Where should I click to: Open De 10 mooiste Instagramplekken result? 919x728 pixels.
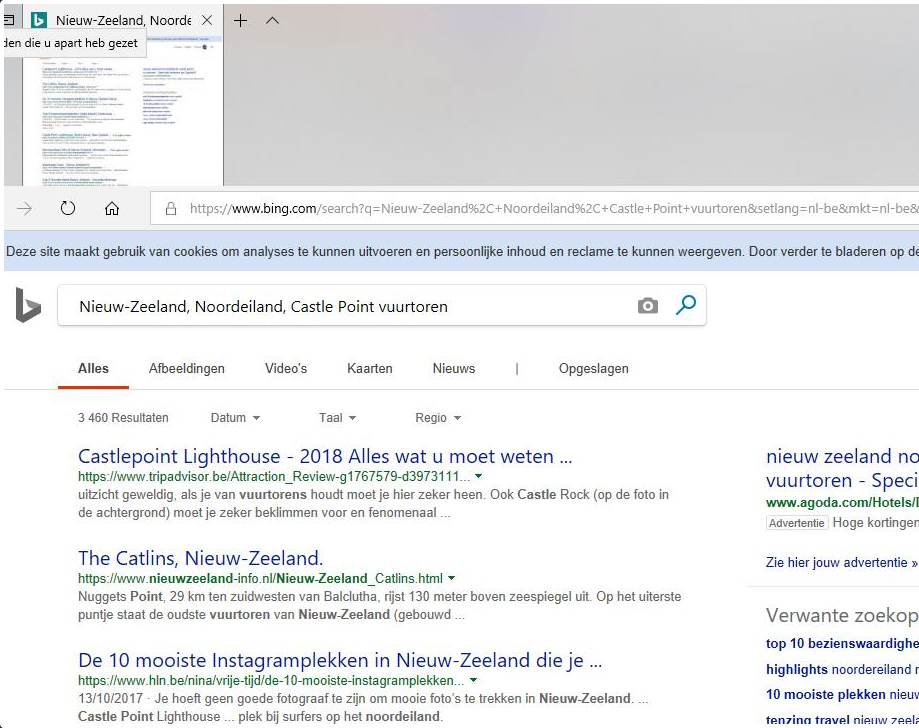(x=340, y=660)
